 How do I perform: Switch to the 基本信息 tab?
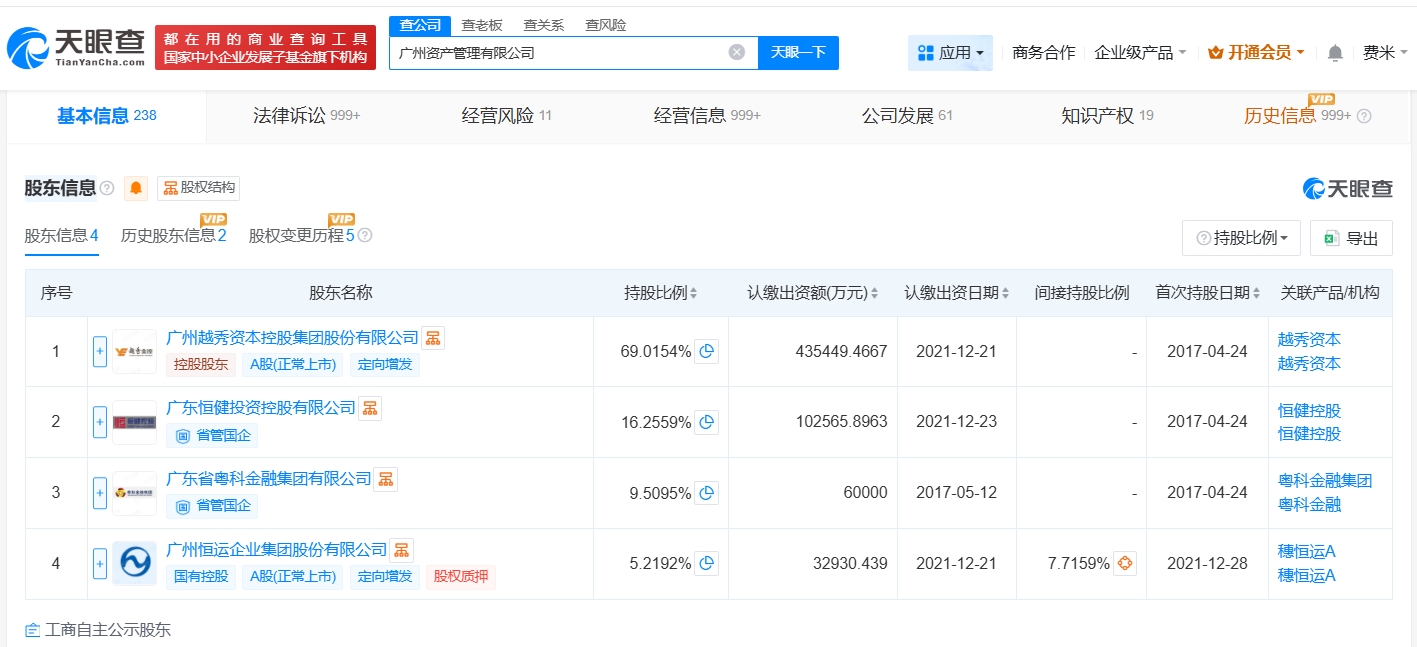pyautogui.click(x=107, y=116)
